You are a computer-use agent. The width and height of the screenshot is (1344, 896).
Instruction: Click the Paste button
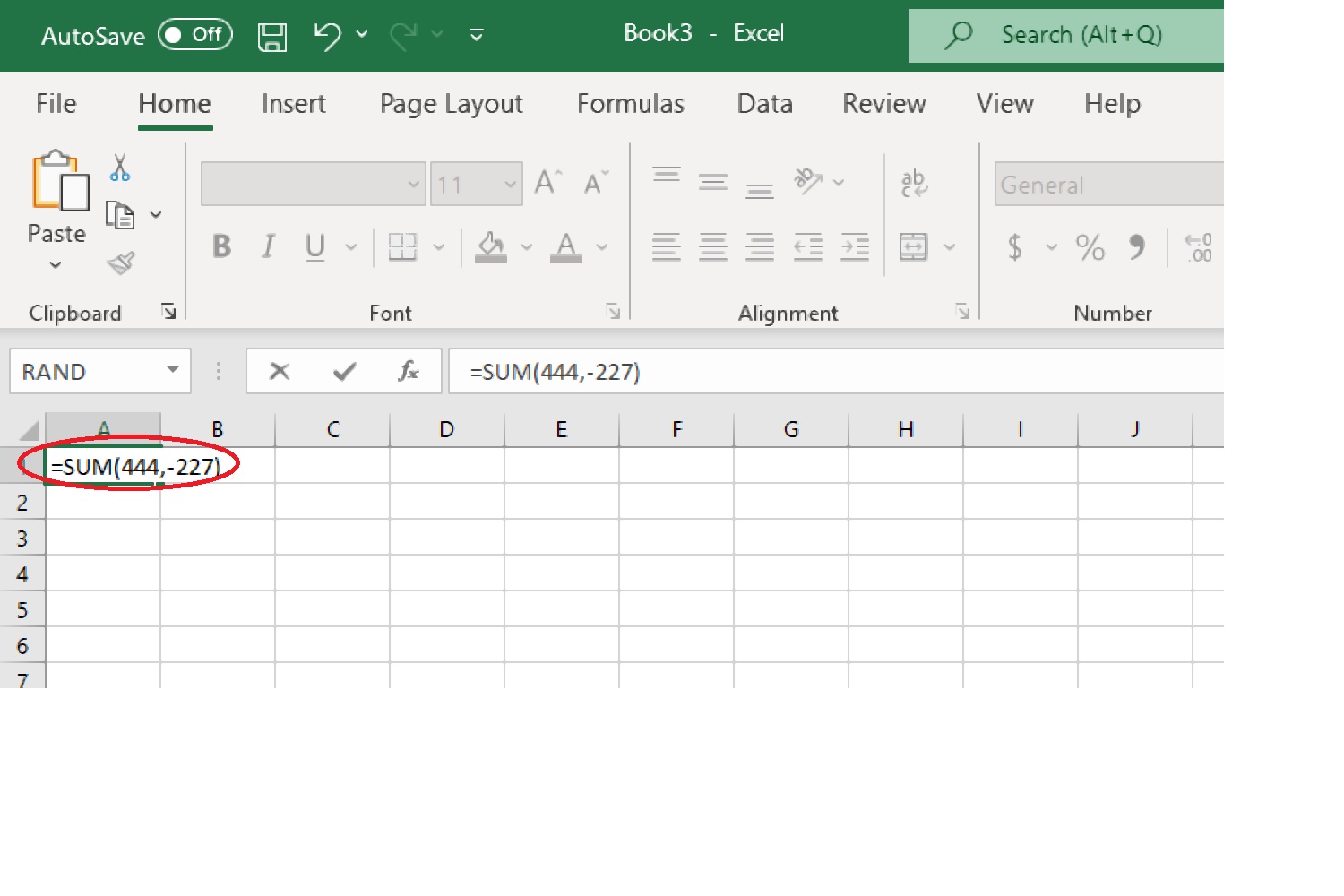pos(57,188)
